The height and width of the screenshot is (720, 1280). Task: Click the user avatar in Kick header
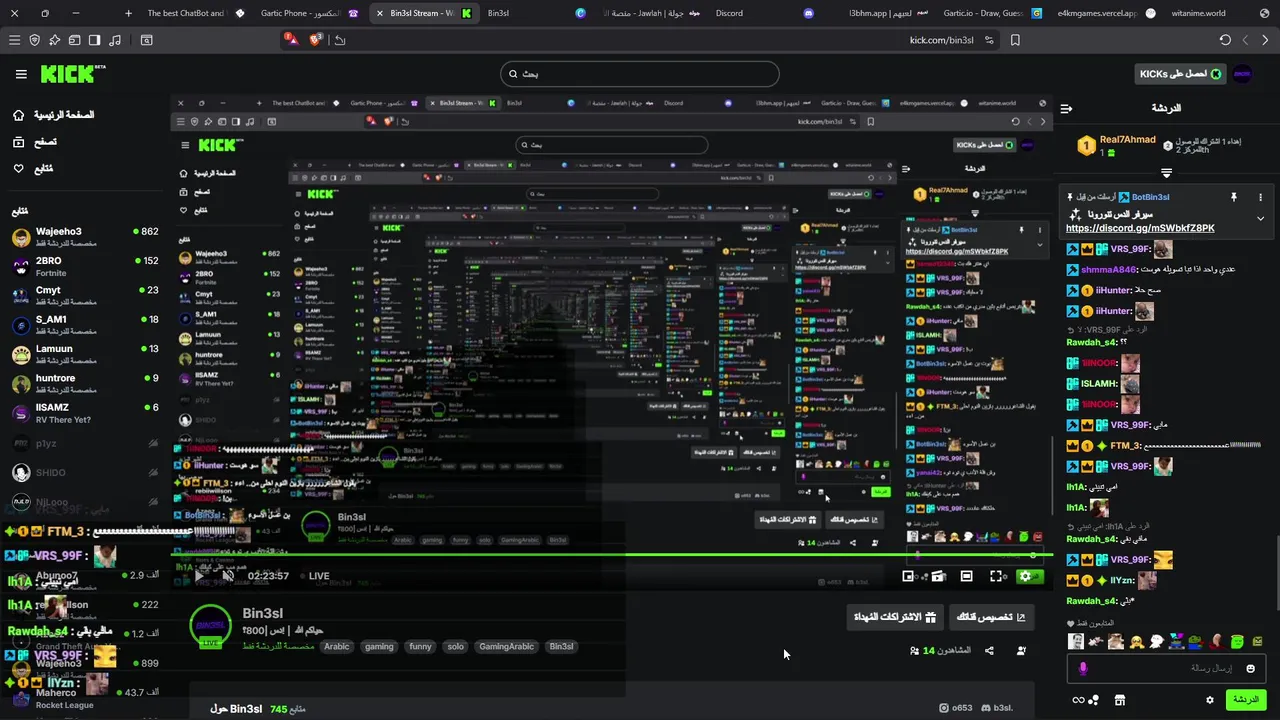click(1242, 74)
